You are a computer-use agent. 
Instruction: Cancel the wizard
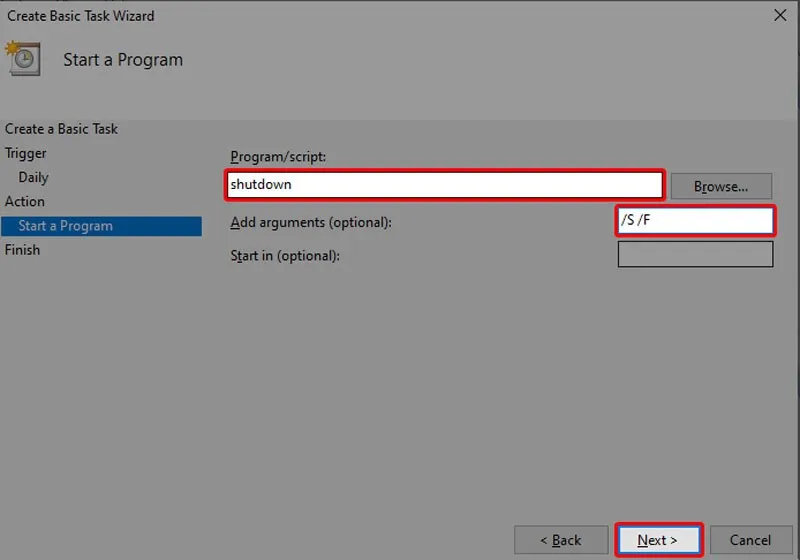(750, 540)
